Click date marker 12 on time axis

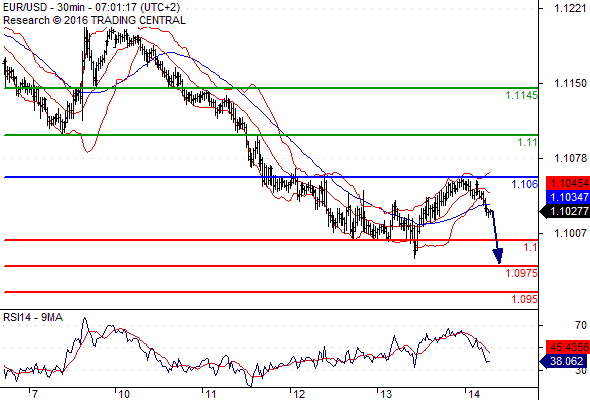coord(299,394)
